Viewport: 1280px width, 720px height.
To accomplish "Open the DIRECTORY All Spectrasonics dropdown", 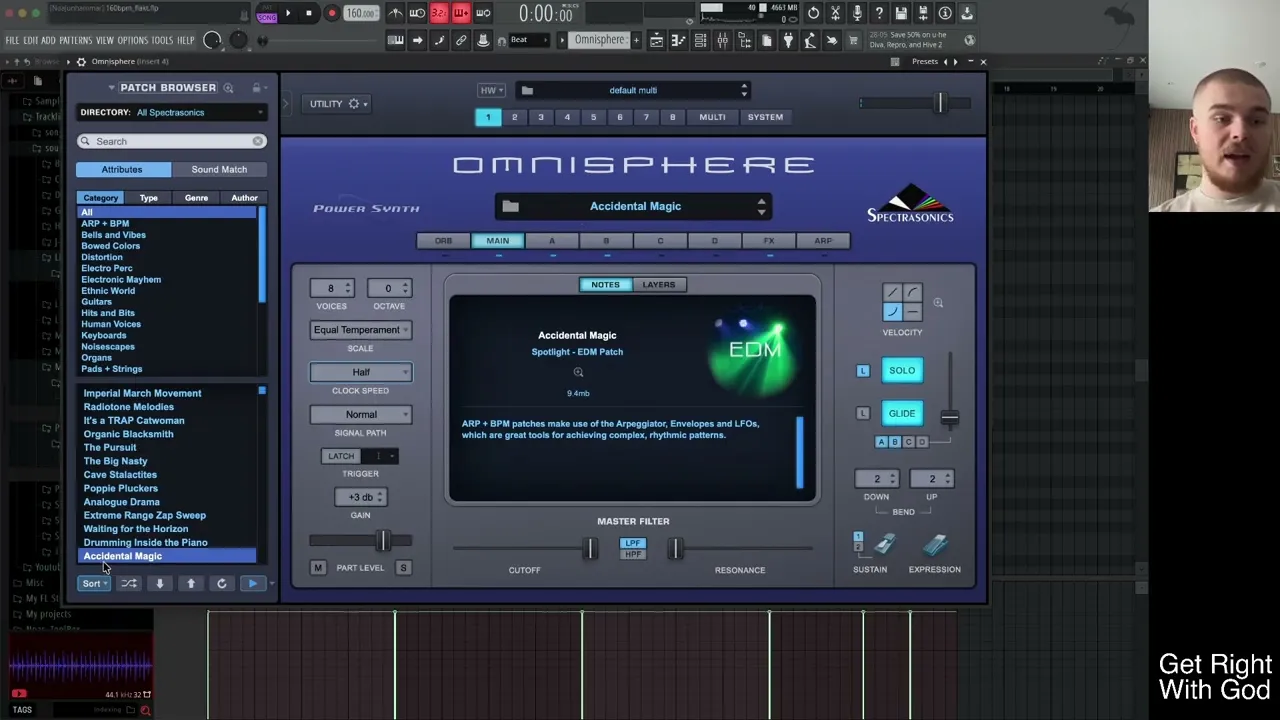I will 171,112.
